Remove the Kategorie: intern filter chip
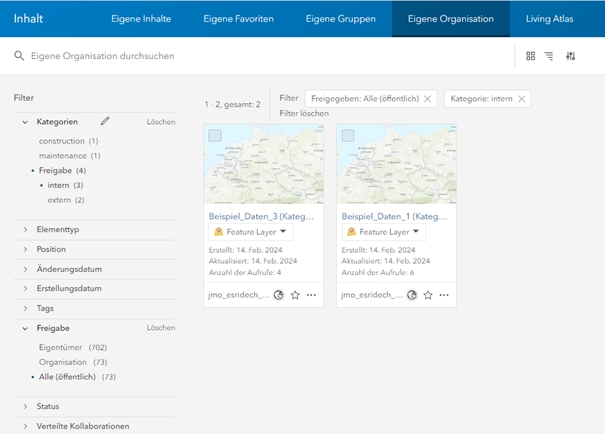The height and width of the screenshot is (434, 605). [x=522, y=99]
